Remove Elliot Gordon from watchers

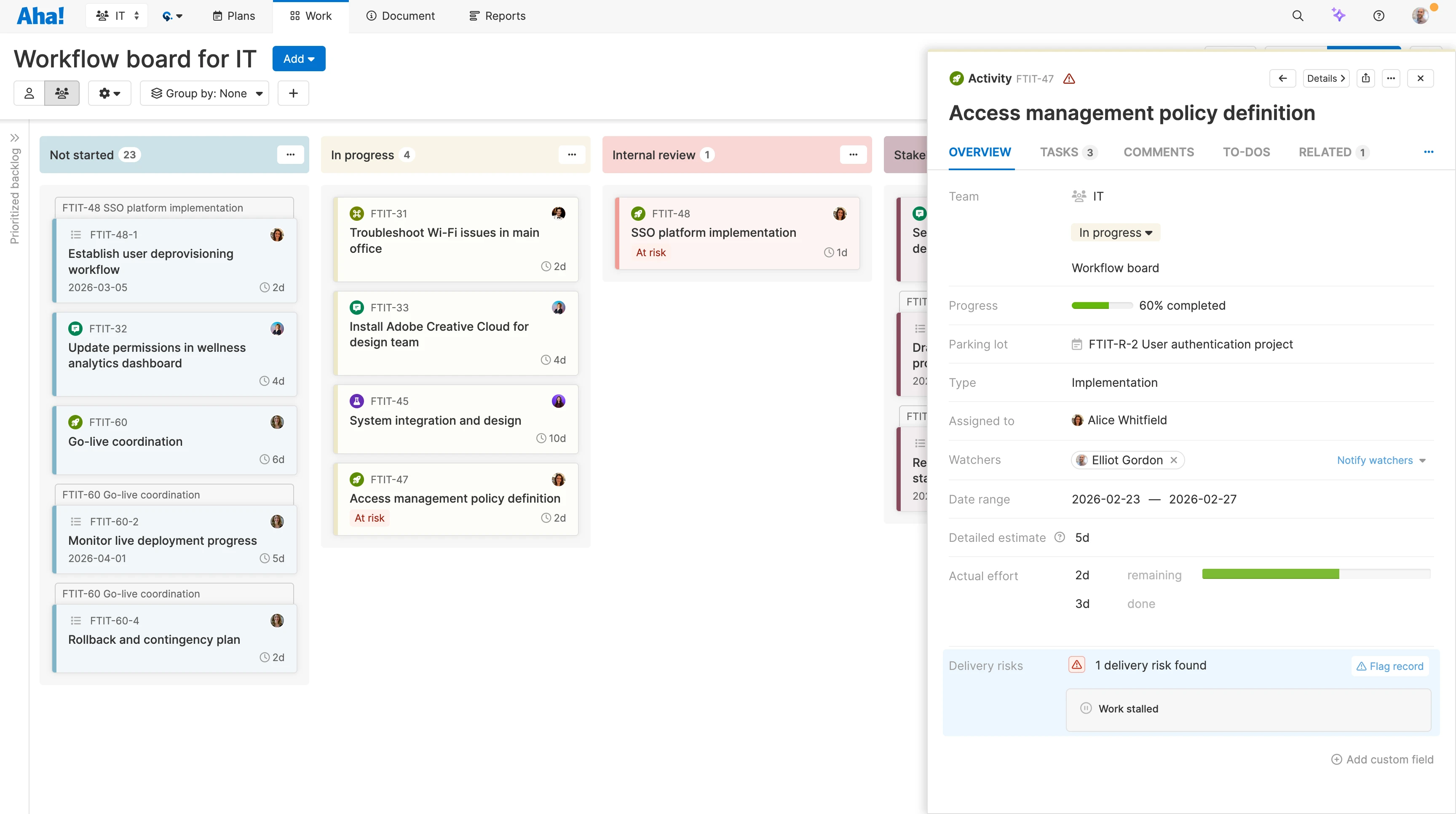[x=1173, y=460]
